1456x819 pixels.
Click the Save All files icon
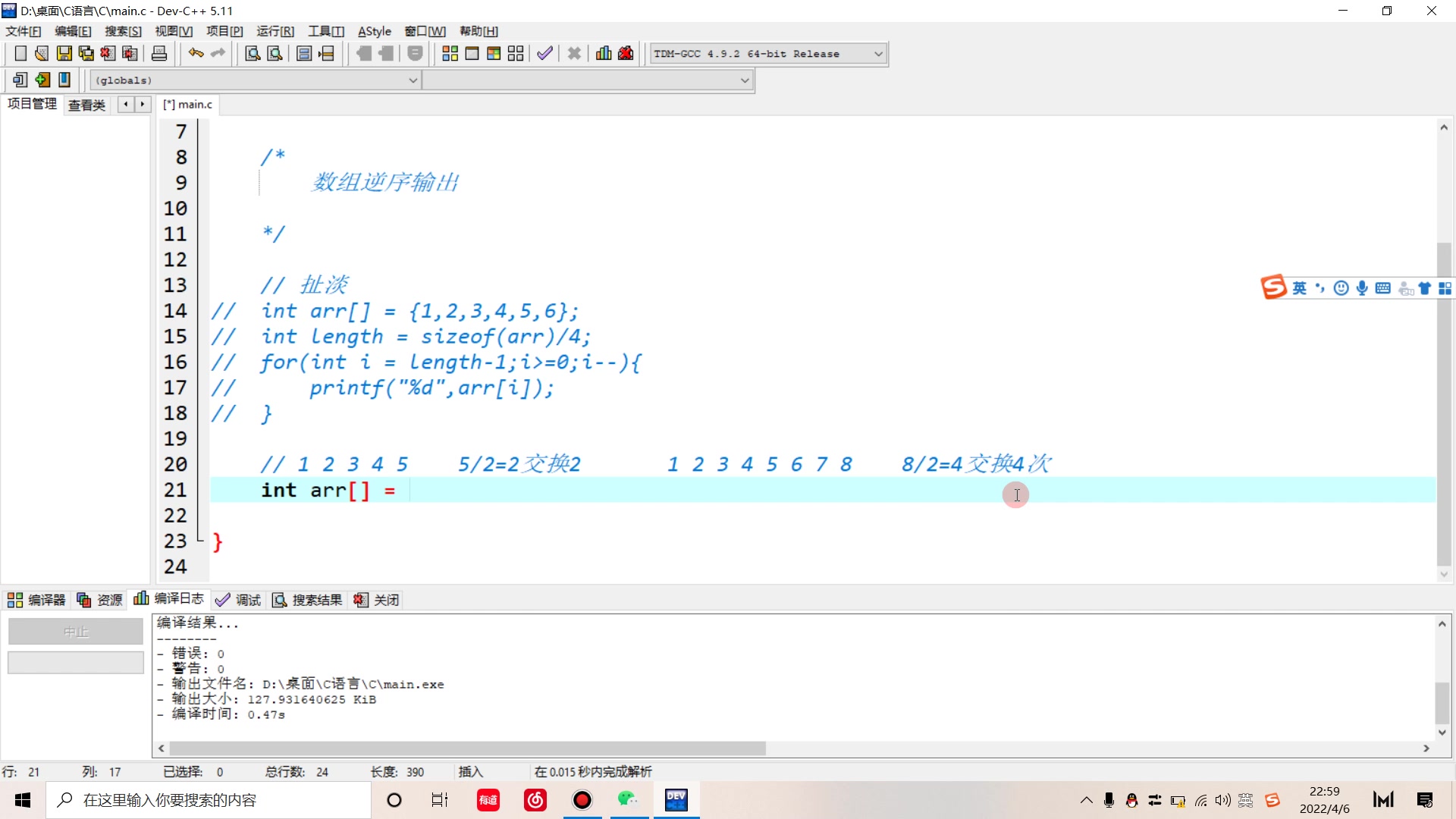[x=86, y=54]
